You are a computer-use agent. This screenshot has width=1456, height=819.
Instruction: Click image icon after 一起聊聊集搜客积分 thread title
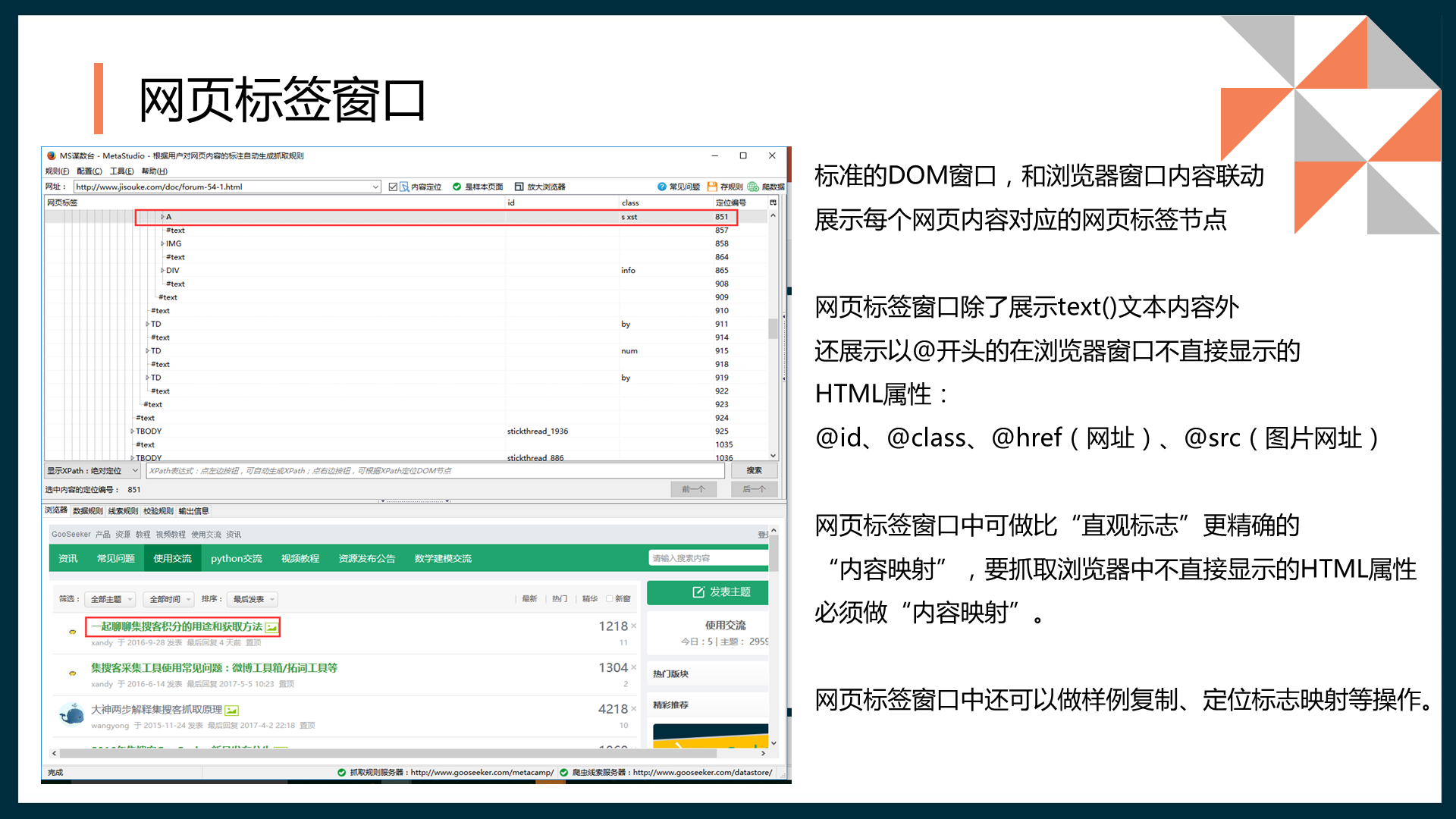[x=271, y=627]
